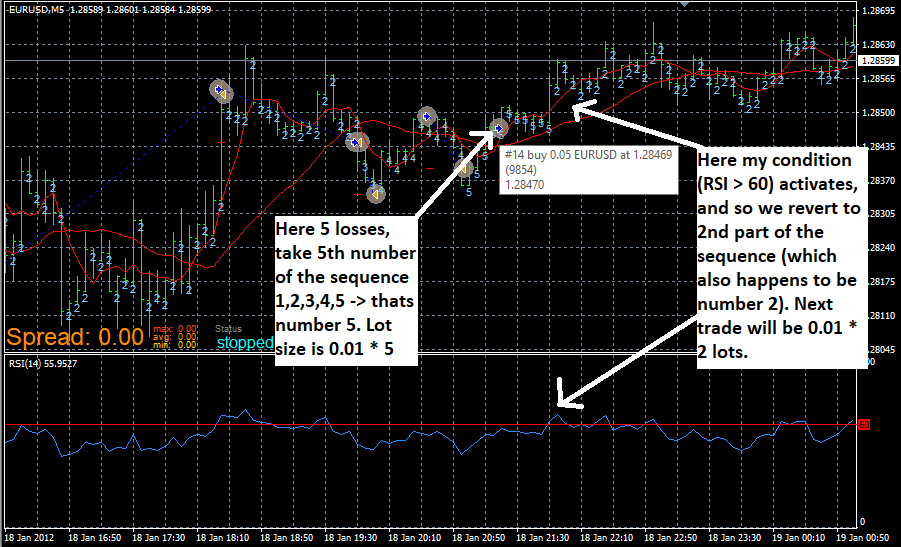
Task: Click price axis label '1.28175'
Action: tap(880, 281)
